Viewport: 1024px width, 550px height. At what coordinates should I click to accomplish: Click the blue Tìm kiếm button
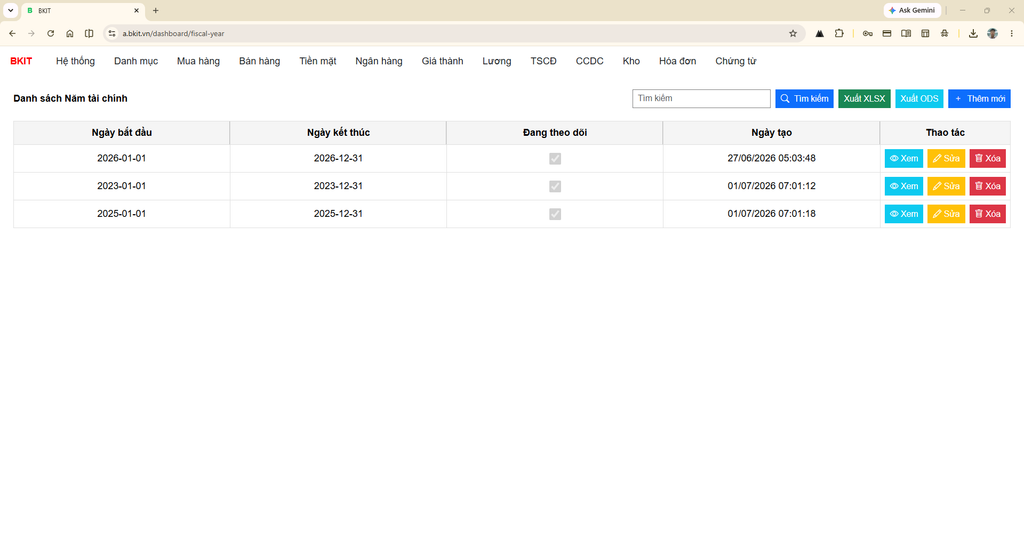(804, 99)
